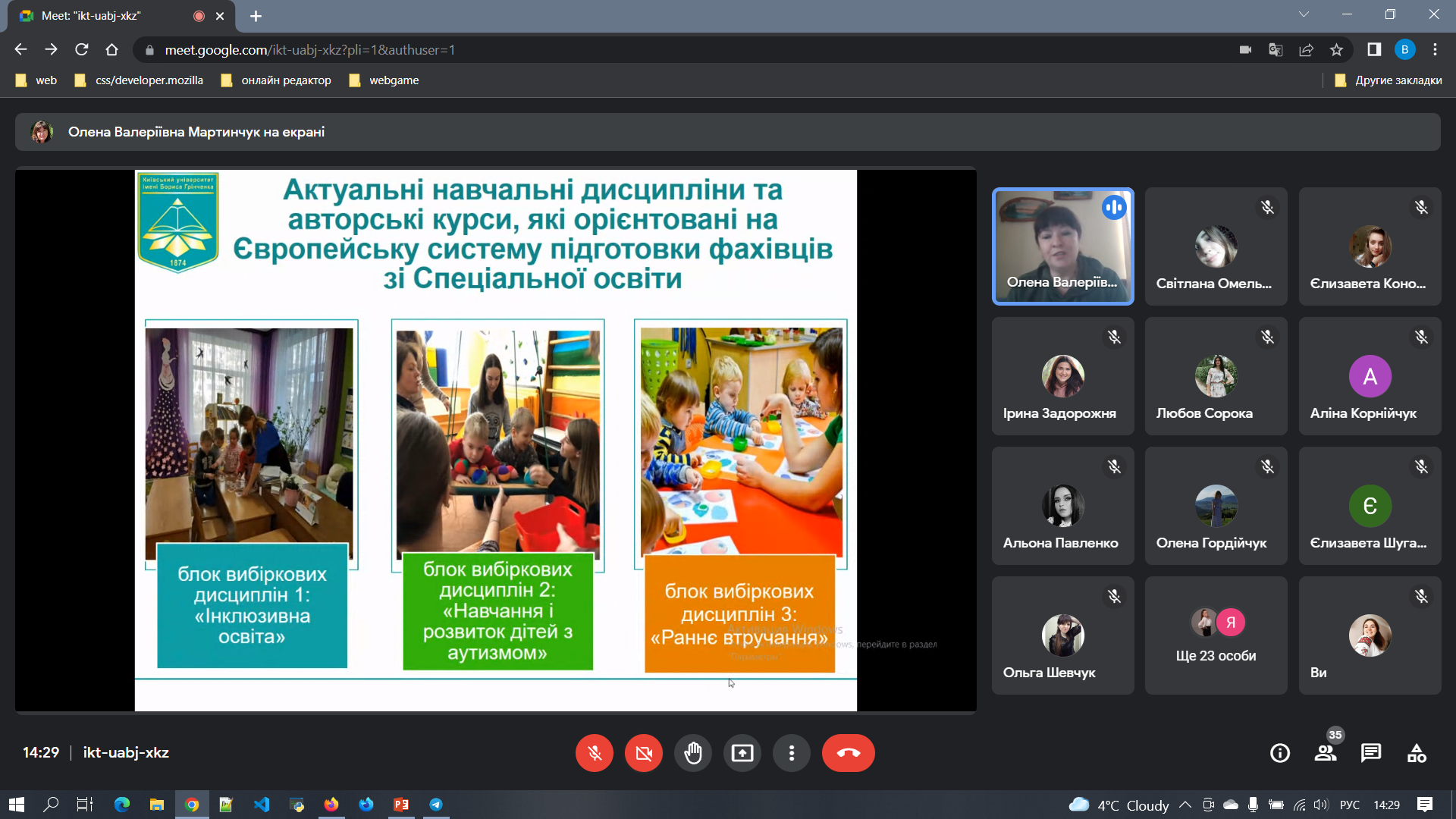Raise hand in the meeting
The width and height of the screenshot is (1456, 819).
[x=692, y=753]
